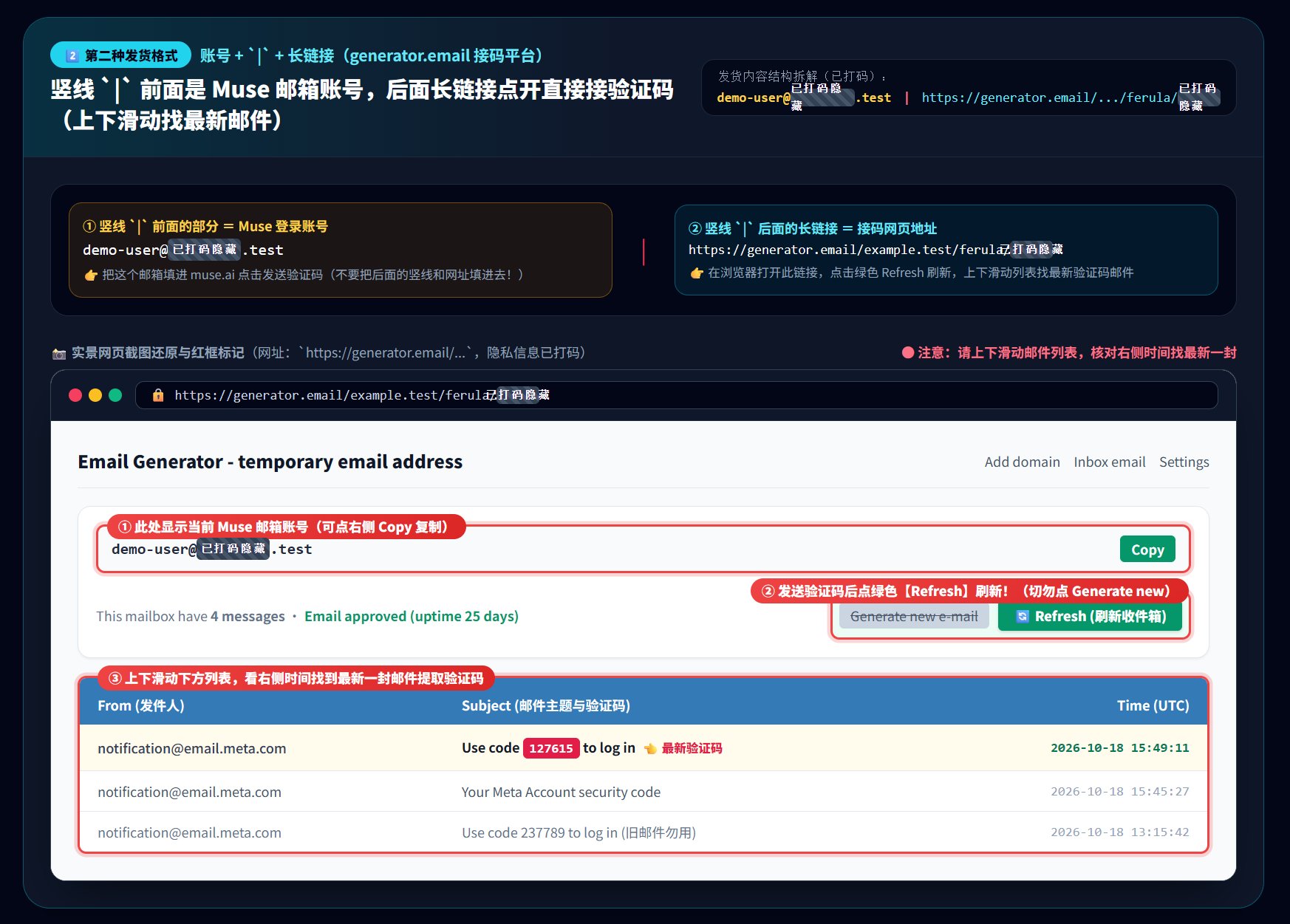Click the yellow window dot
The height and width of the screenshot is (924, 1290).
pos(95,395)
